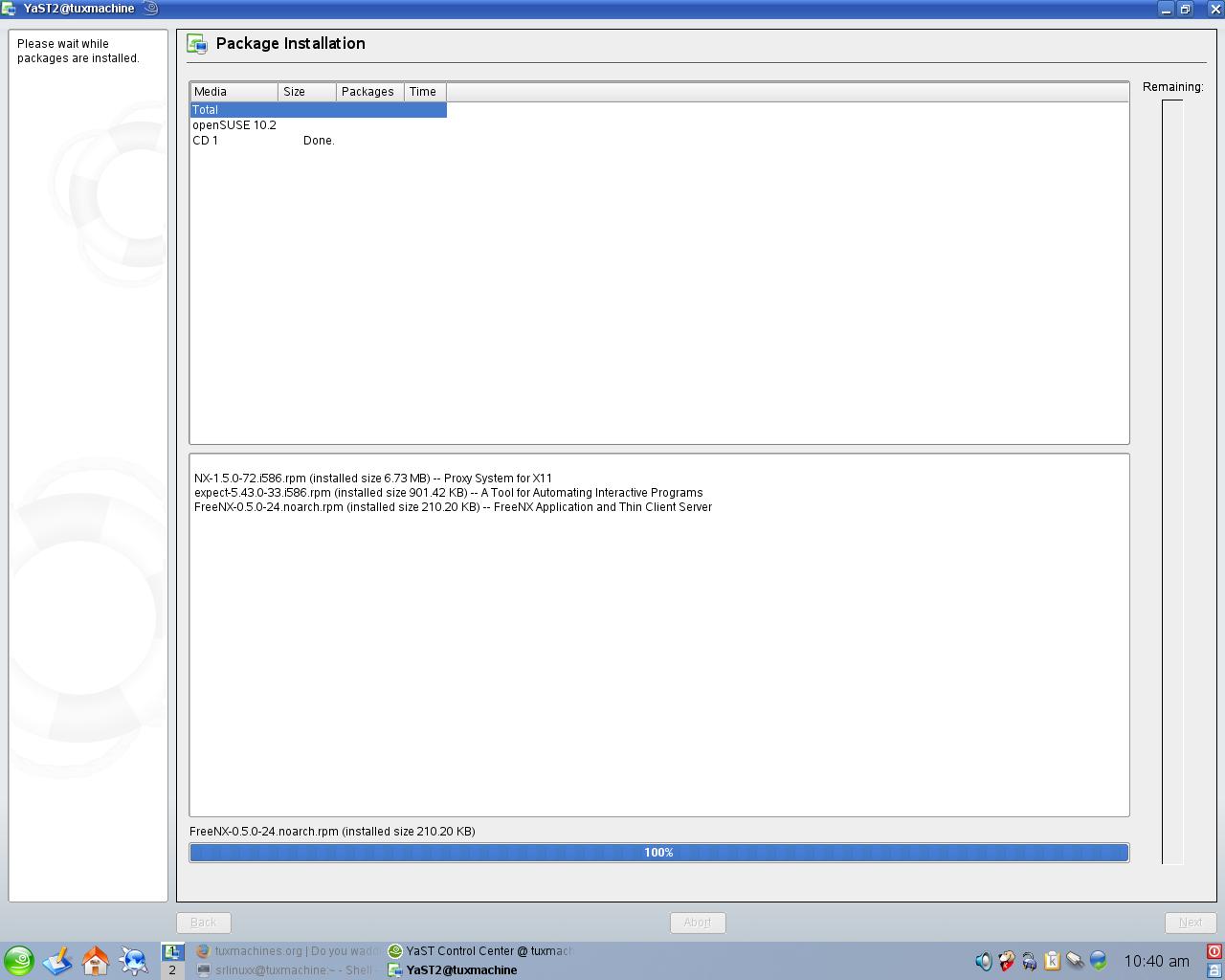
Task: Open the software updater globe tray icon
Action: [1098, 961]
